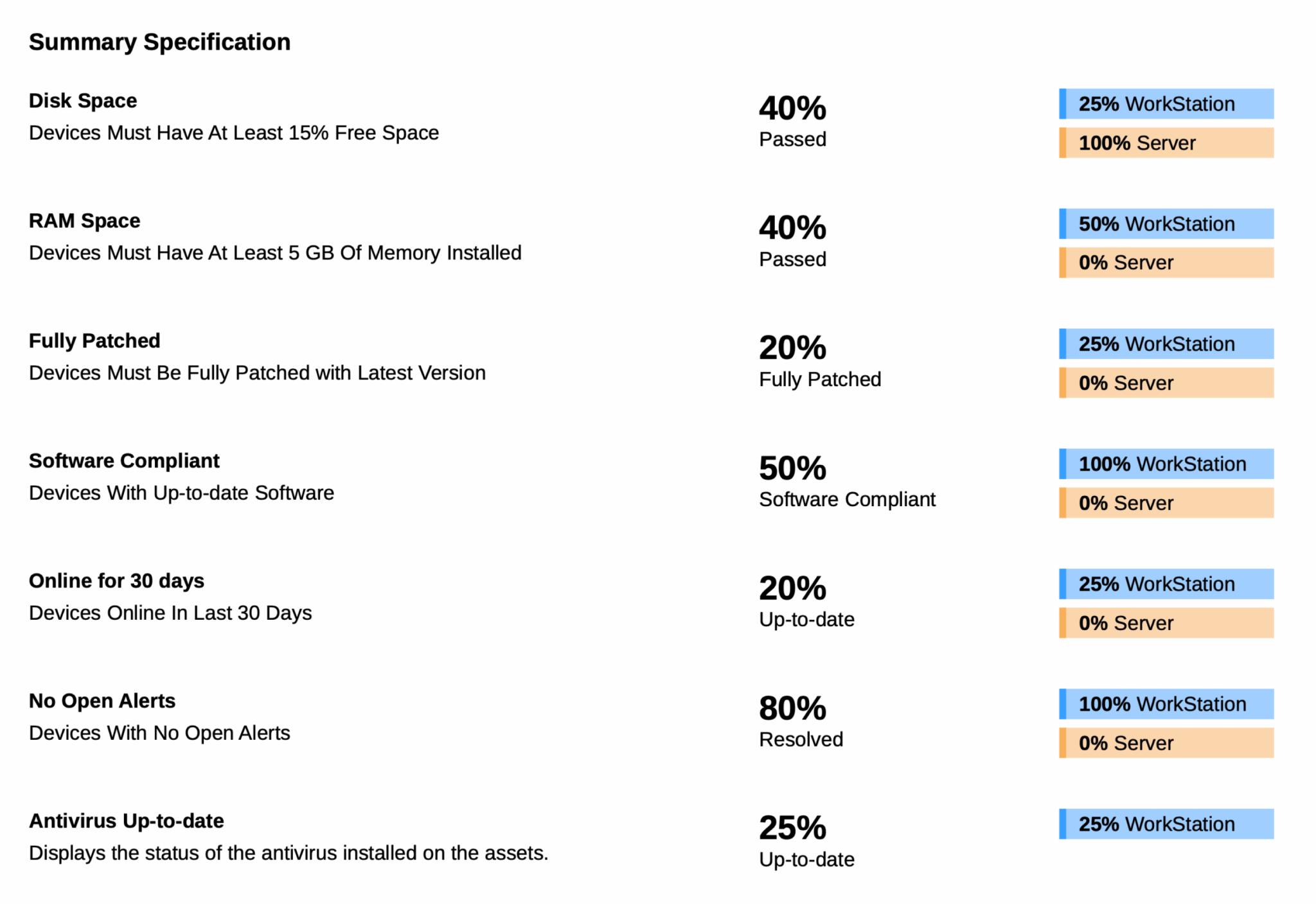
Task: Open the Software Compliant heading
Action: click(124, 461)
